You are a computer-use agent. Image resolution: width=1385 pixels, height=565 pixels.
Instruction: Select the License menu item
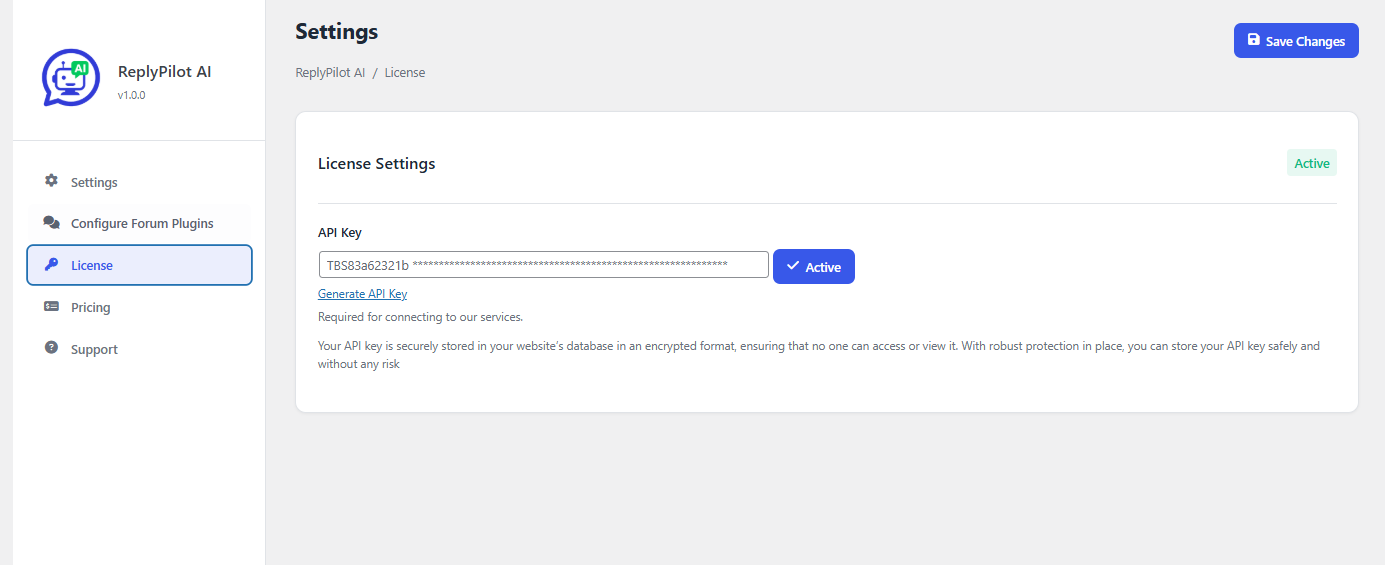pyautogui.click(x=139, y=265)
